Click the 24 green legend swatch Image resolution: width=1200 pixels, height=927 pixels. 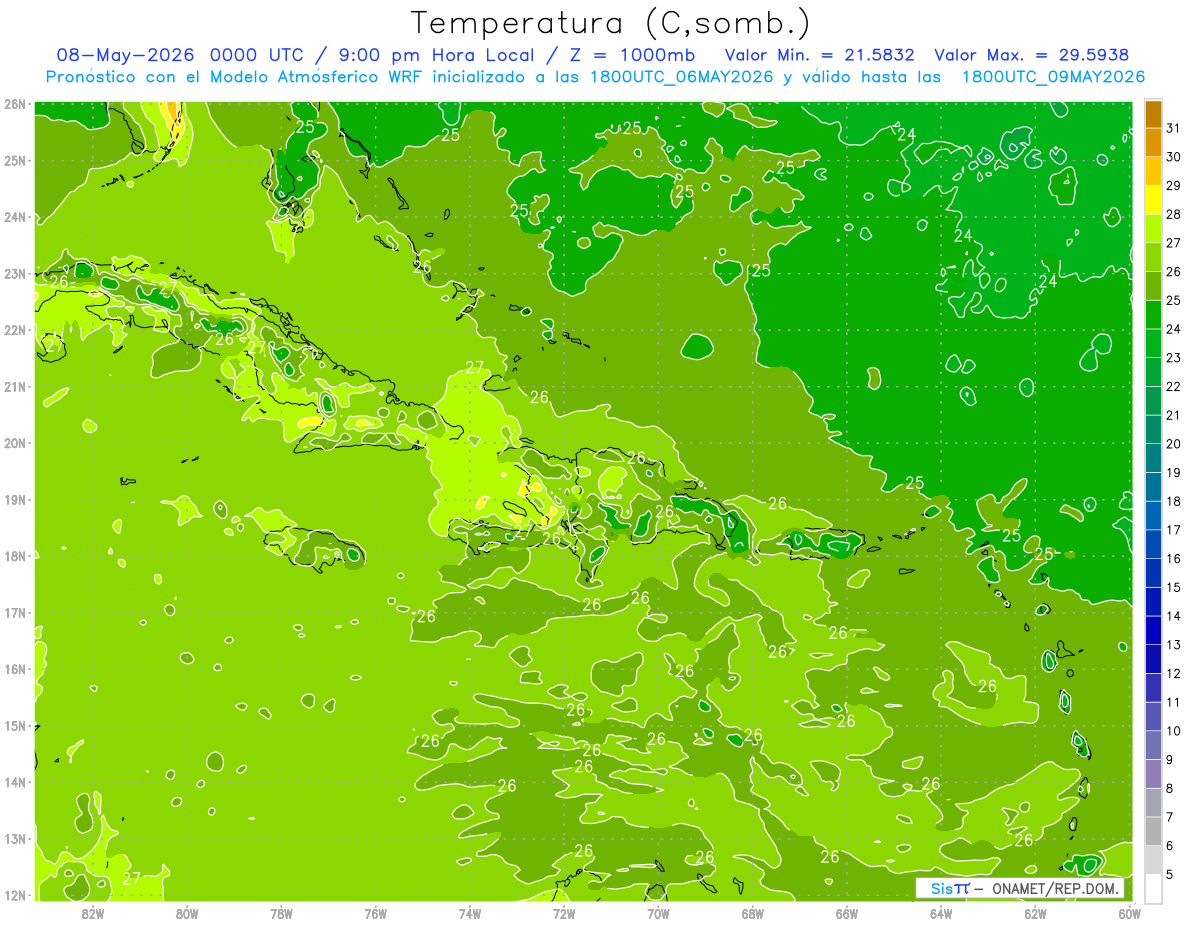[x=1153, y=316]
